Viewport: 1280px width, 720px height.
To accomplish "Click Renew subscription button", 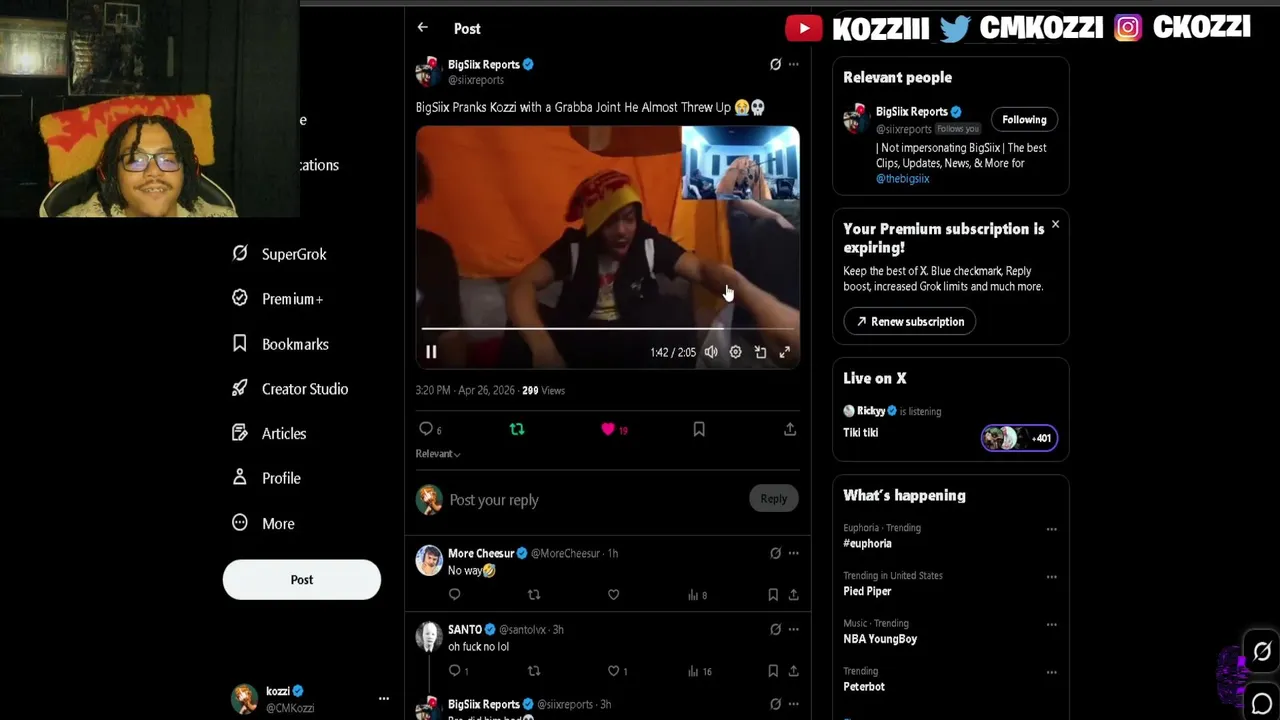I will pyautogui.click(x=910, y=321).
